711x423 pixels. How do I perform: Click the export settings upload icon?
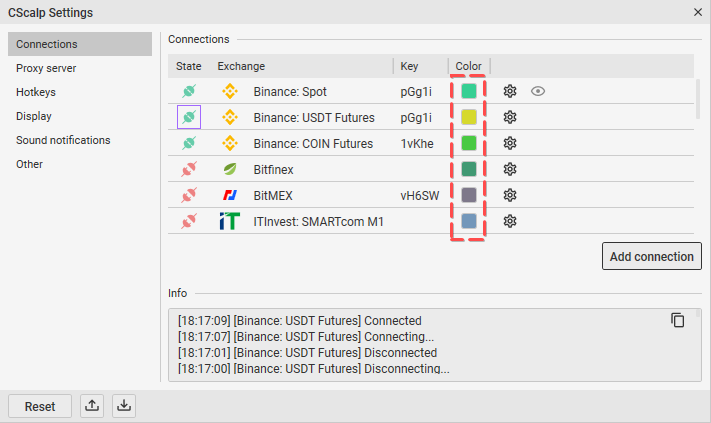click(x=92, y=406)
